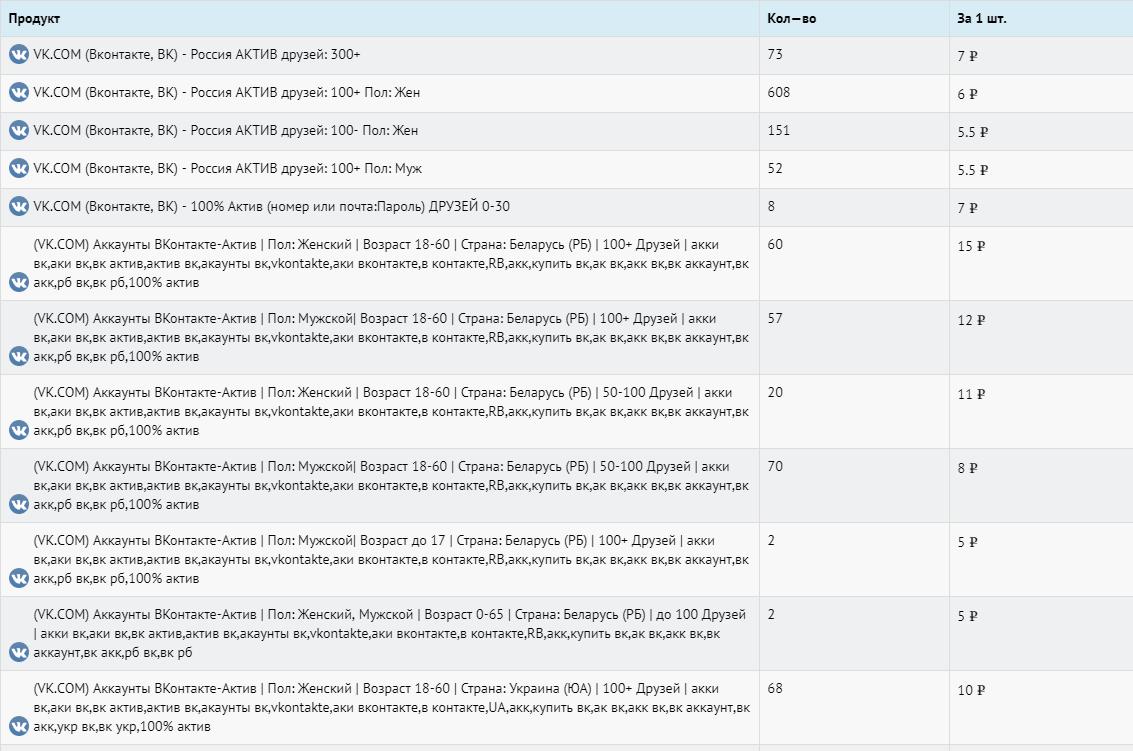Image resolution: width=1133 pixels, height=751 pixels.
Task: Select quantity value '20'
Action: [x=775, y=392]
